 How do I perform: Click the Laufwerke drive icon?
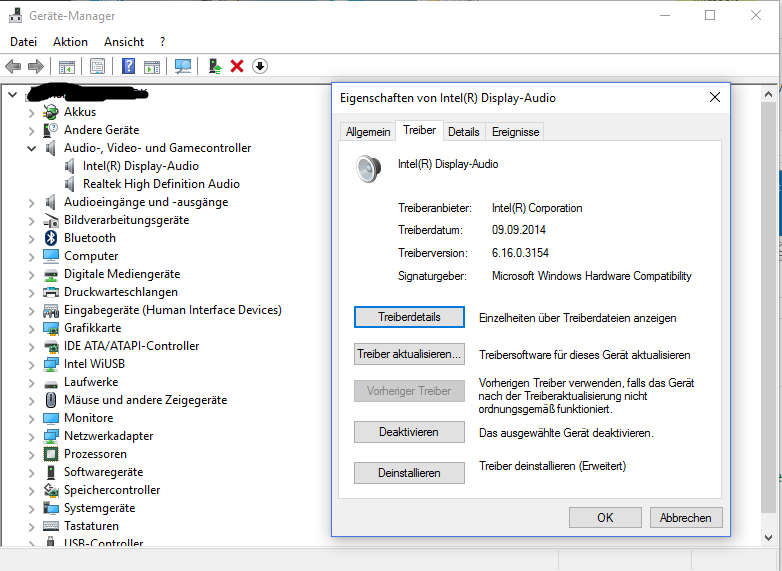(x=51, y=383)
